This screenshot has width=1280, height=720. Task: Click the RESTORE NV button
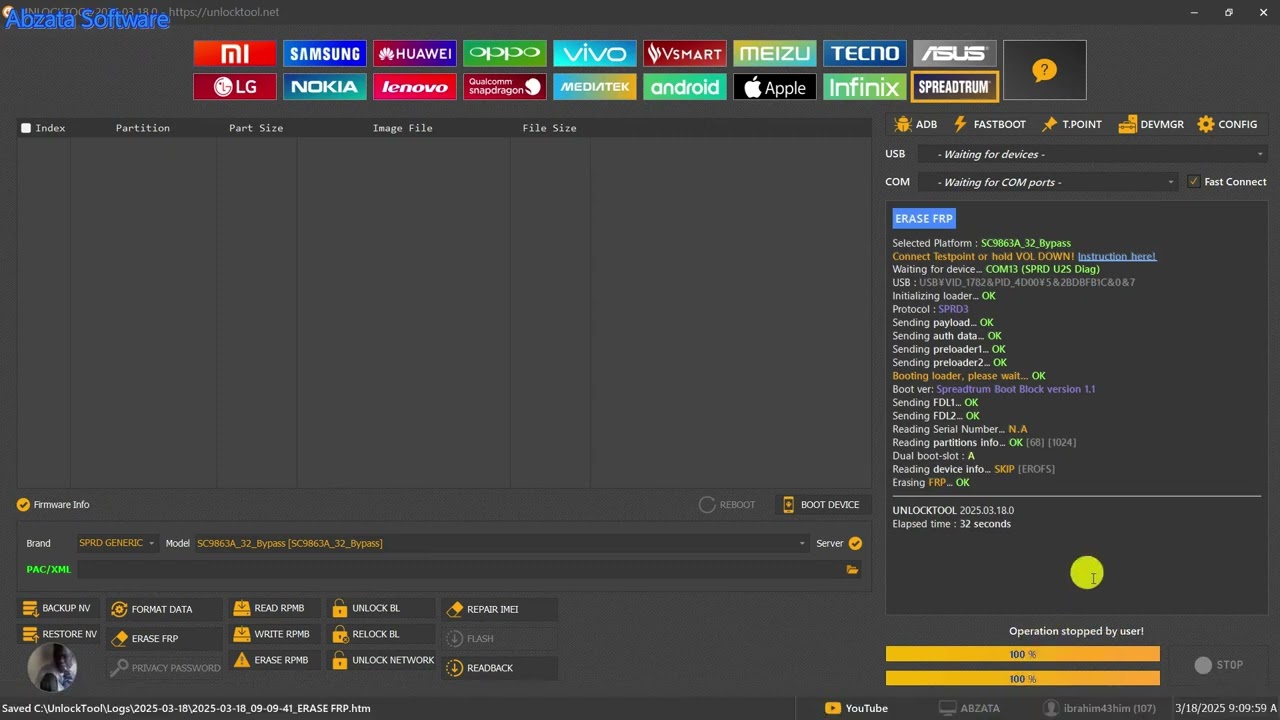click(x=60, y=634)
